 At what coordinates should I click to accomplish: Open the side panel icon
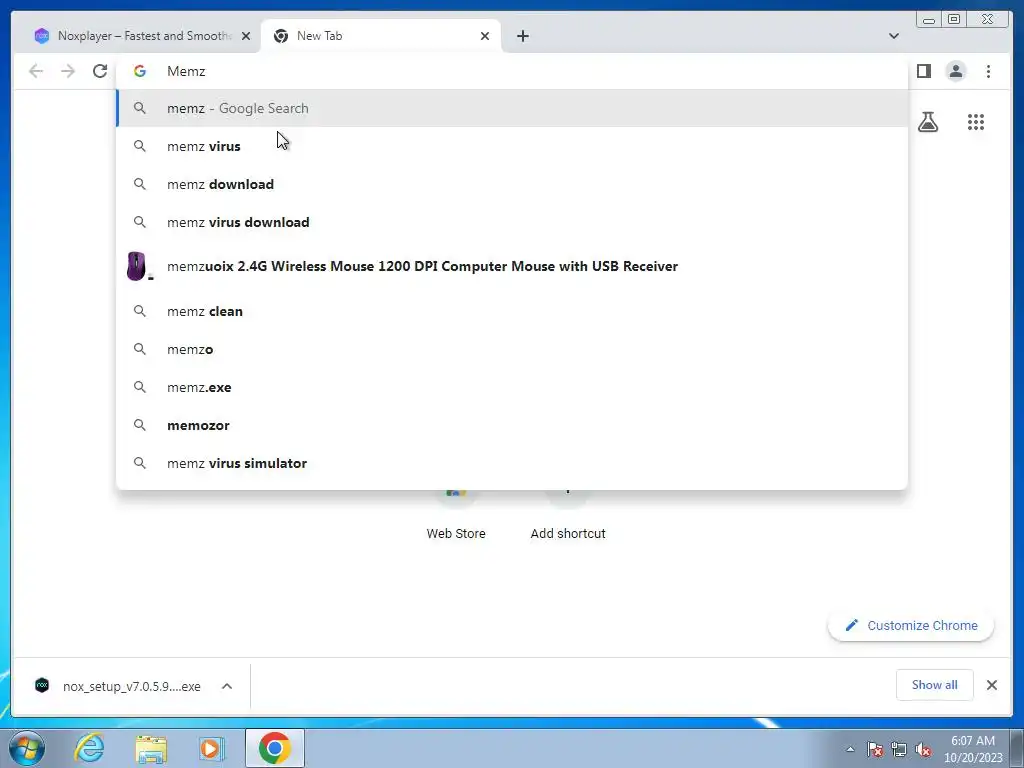tap(923, 71)
